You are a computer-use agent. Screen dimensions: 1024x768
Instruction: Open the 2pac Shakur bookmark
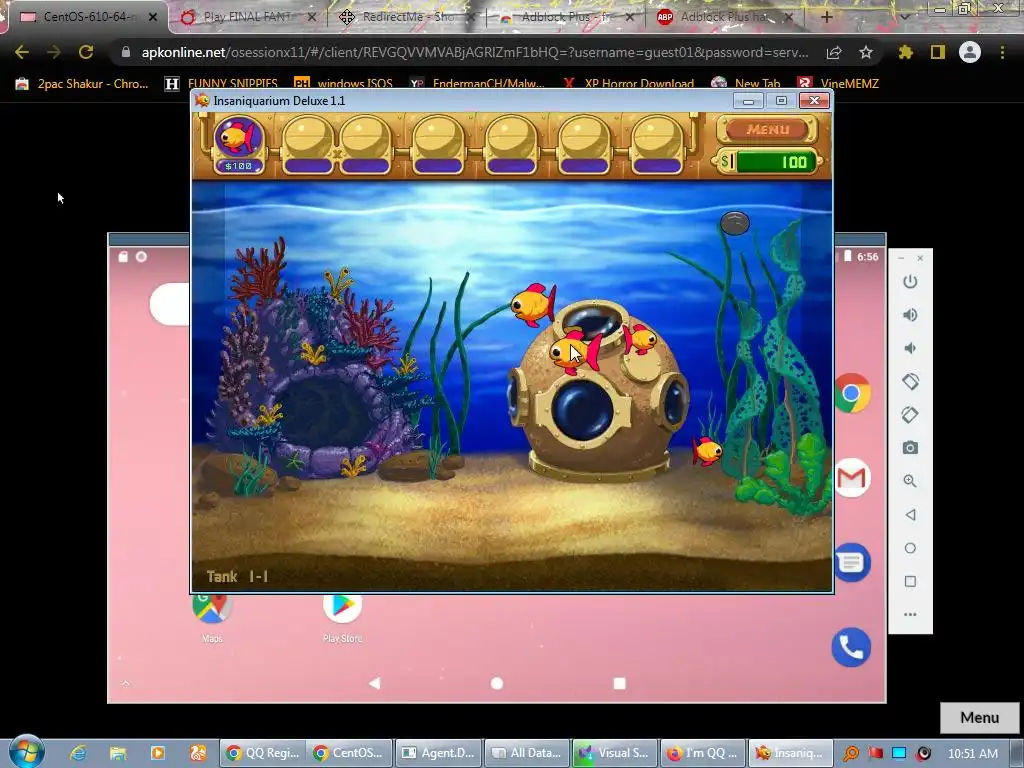click(x=82, y=84)
